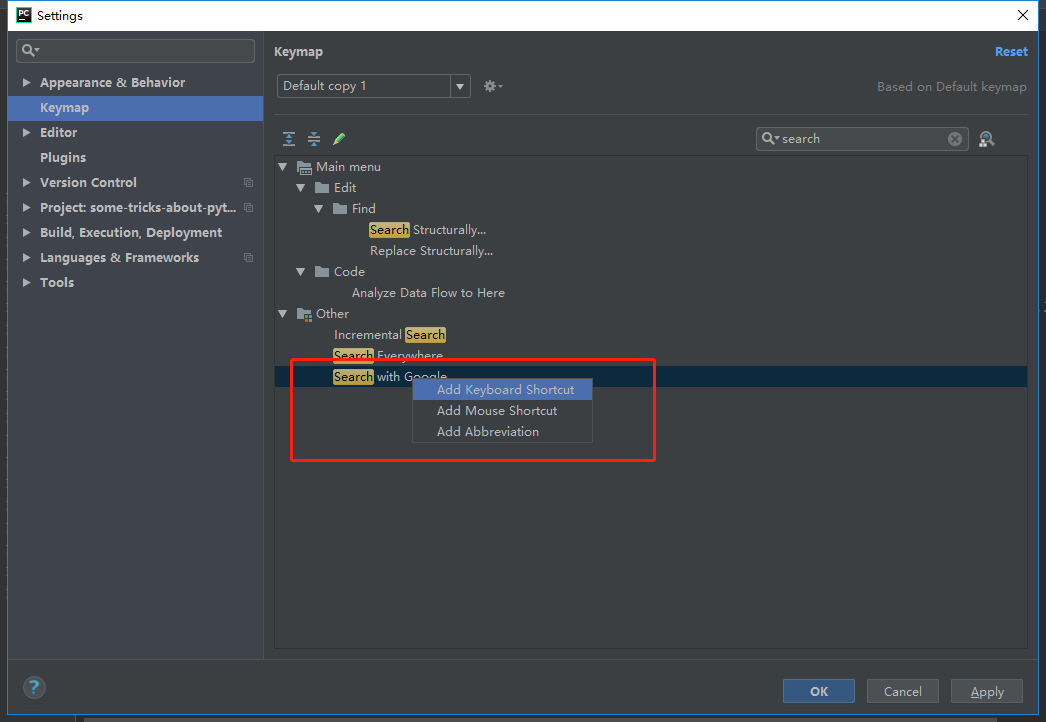The image size is (1046, 722).
Task: Collapse the Main menu tree node
Action: (283, 166)
